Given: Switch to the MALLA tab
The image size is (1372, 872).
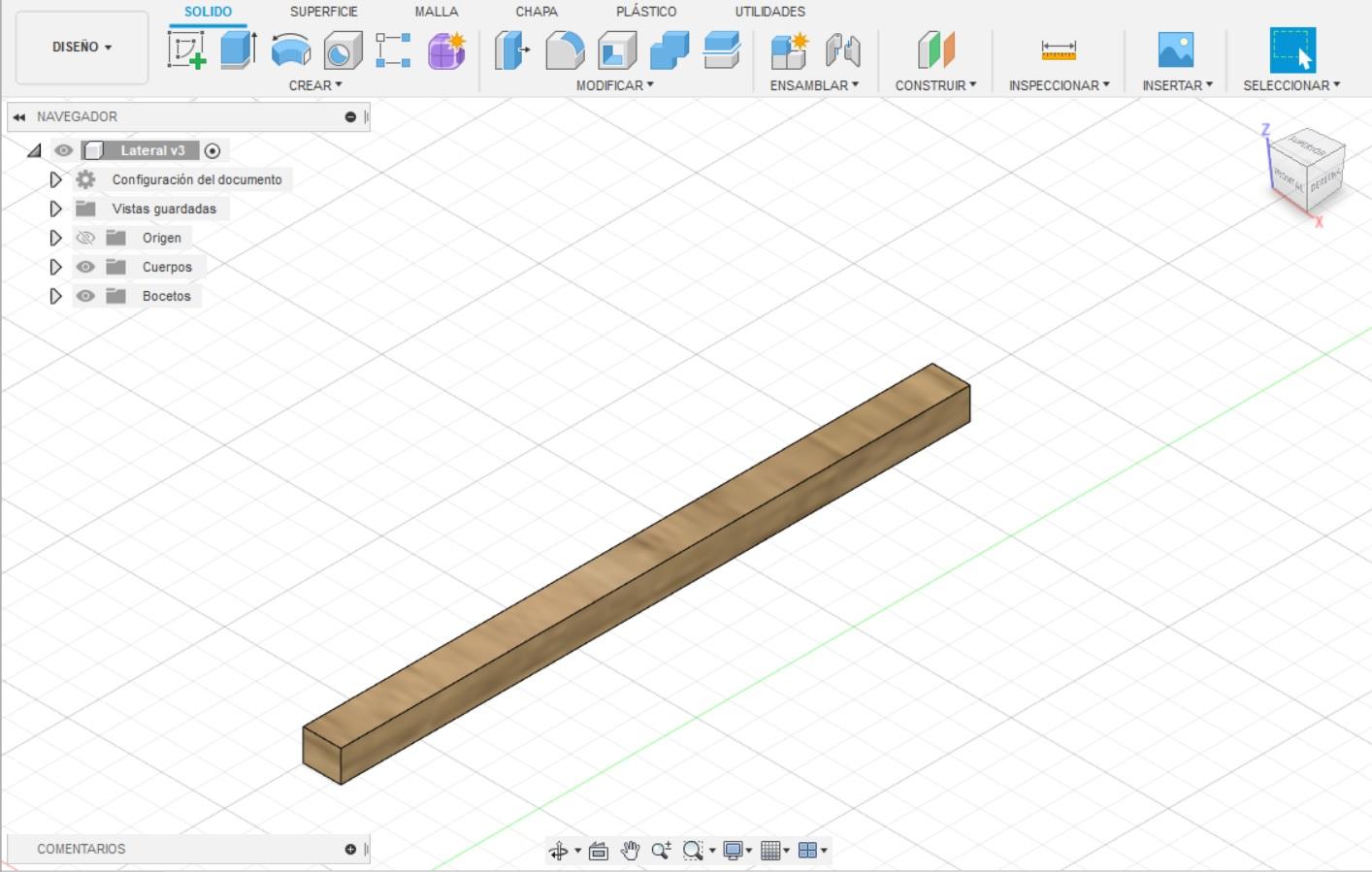Looking at the screenshot, I should (437, 12).
